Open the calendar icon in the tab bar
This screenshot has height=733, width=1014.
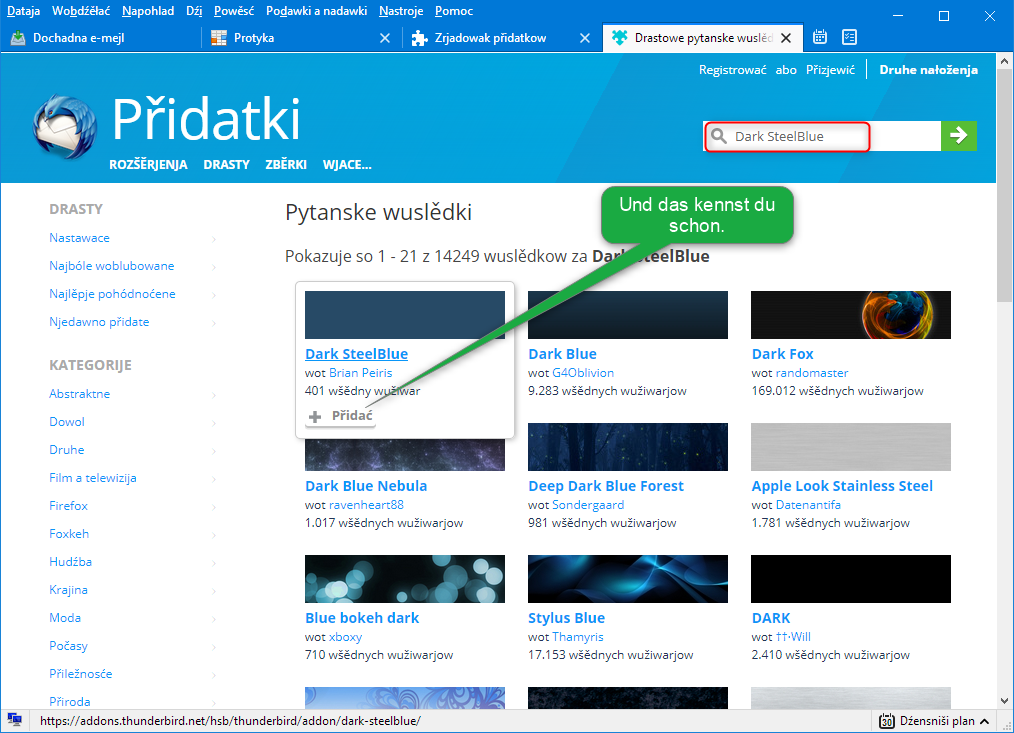point(820,38)
